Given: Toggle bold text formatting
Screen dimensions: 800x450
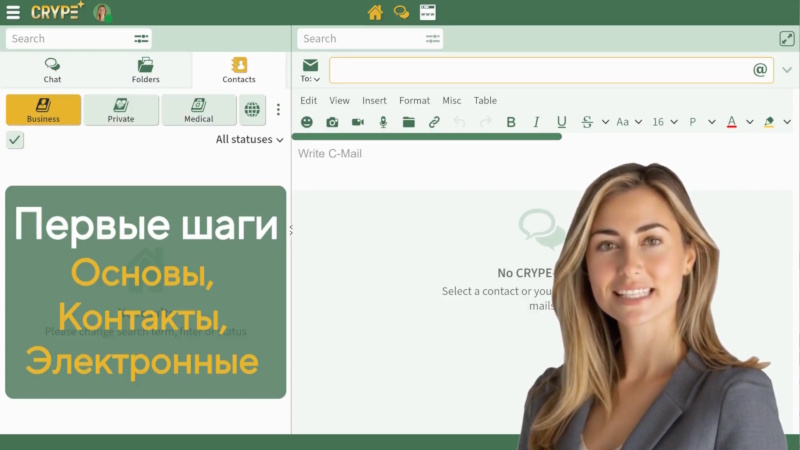Looking at the screenshot, I should click(511, 122).
